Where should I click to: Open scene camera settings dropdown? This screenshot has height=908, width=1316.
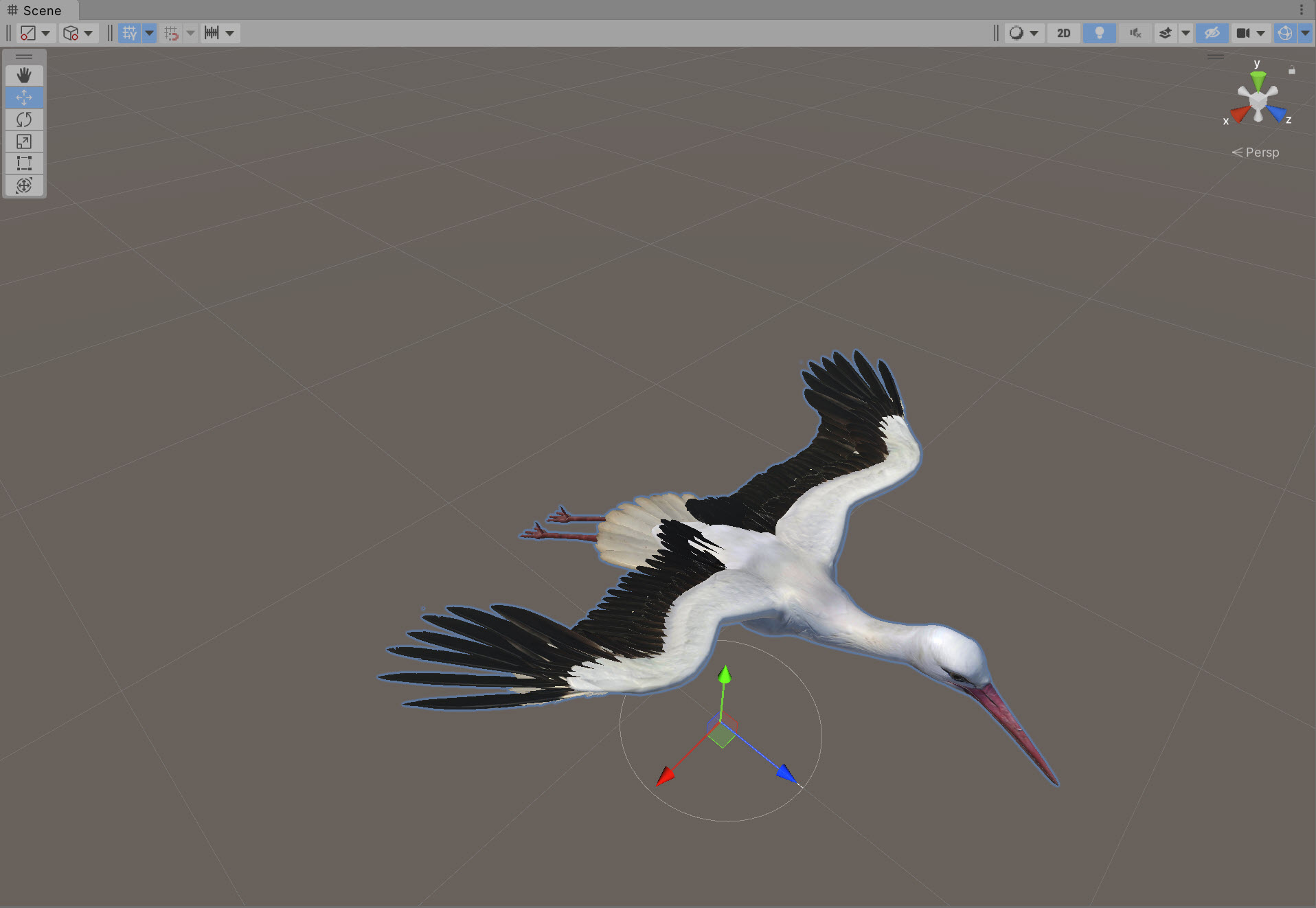(x=1250, y=33)
